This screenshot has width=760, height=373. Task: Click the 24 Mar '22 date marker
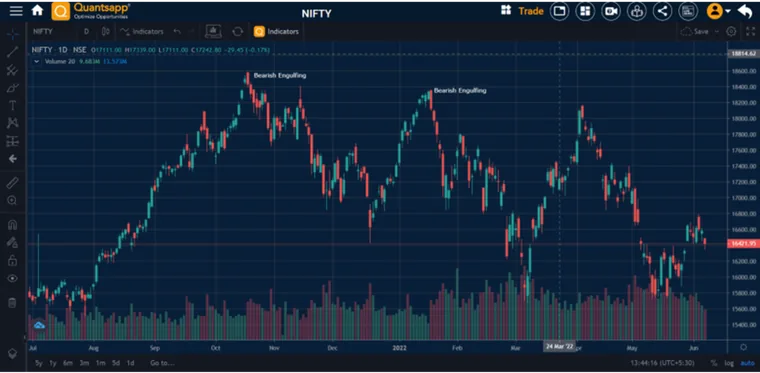coord(559,347)
